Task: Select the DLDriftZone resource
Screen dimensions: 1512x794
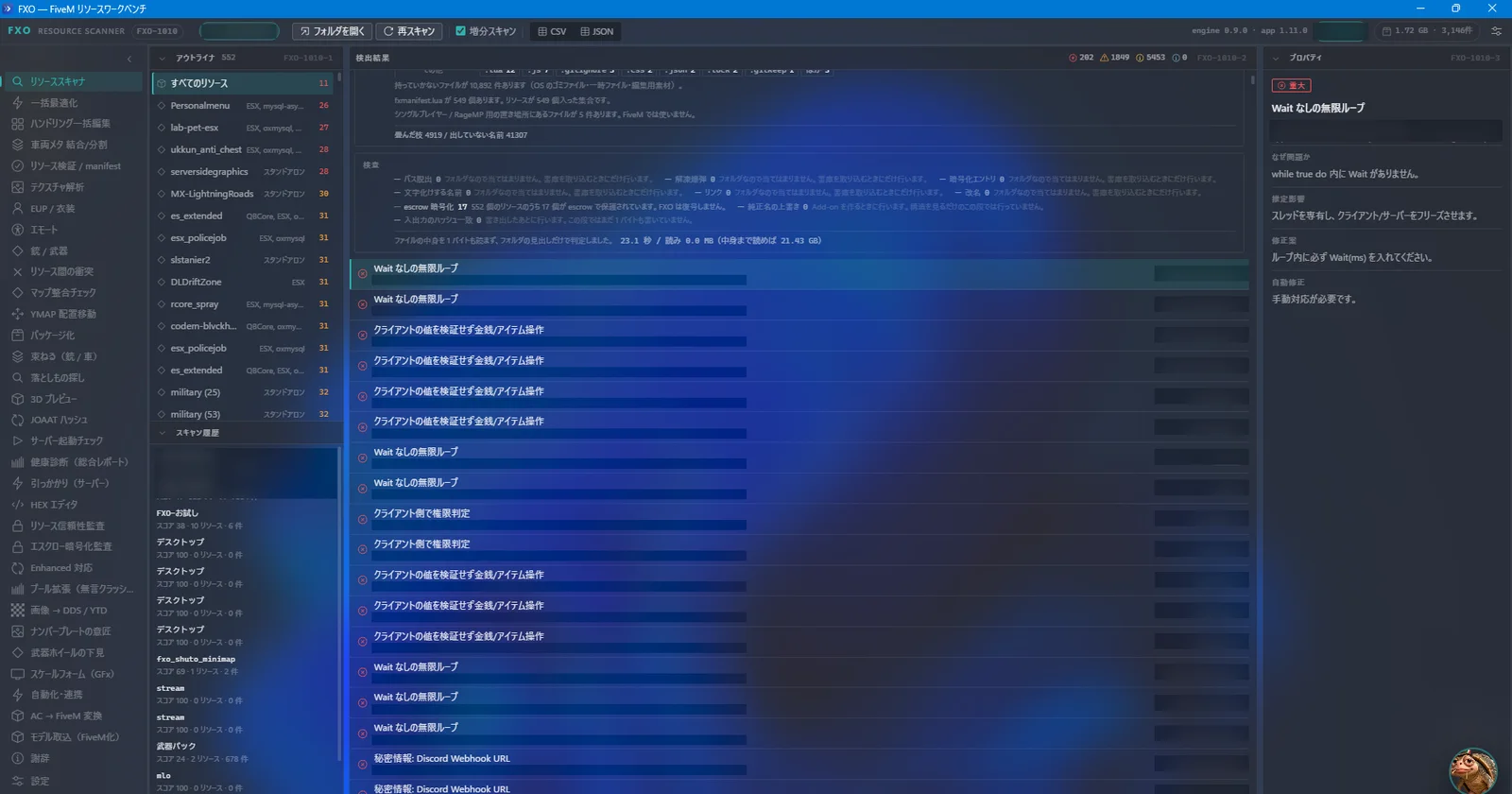Action: point(243,282)
